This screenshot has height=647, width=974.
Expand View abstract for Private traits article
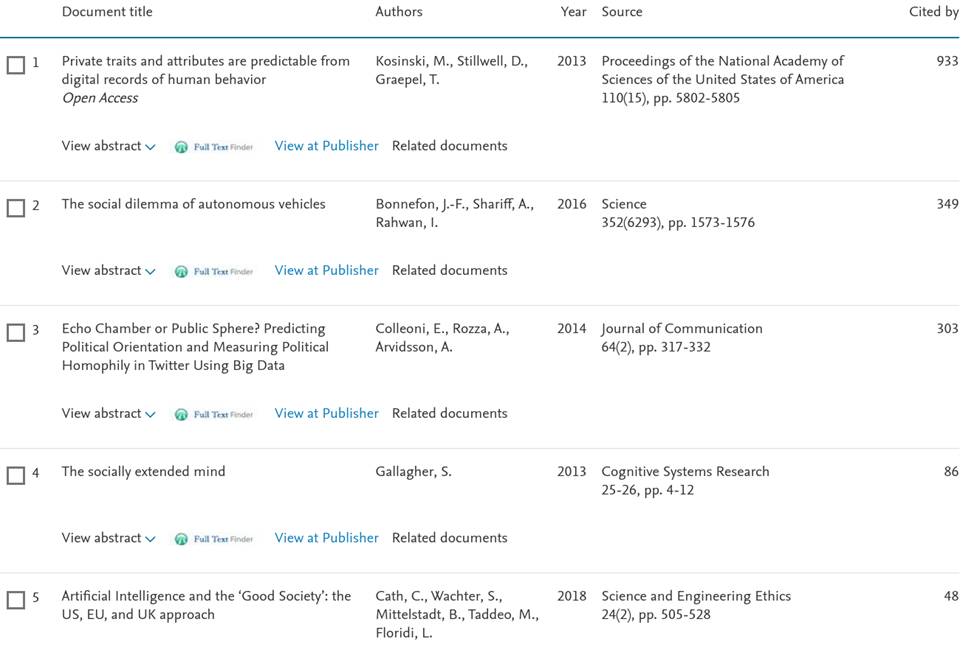coord(108,146)
